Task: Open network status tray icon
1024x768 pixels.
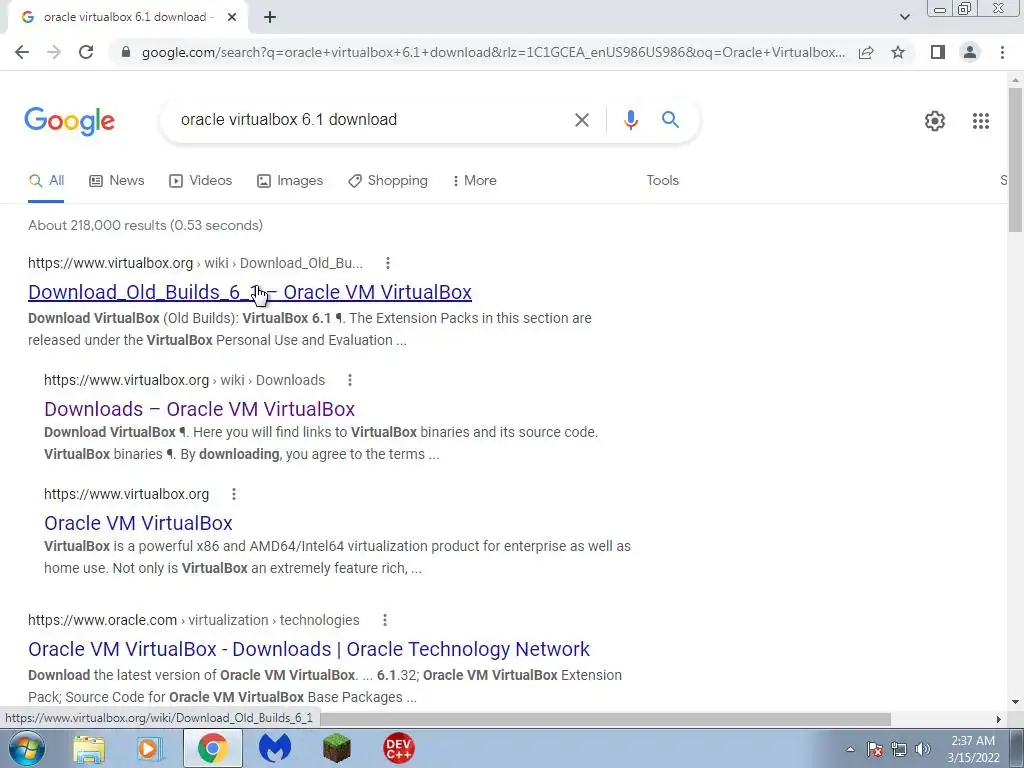Action: pyautogui.click(x=899, y=749)
